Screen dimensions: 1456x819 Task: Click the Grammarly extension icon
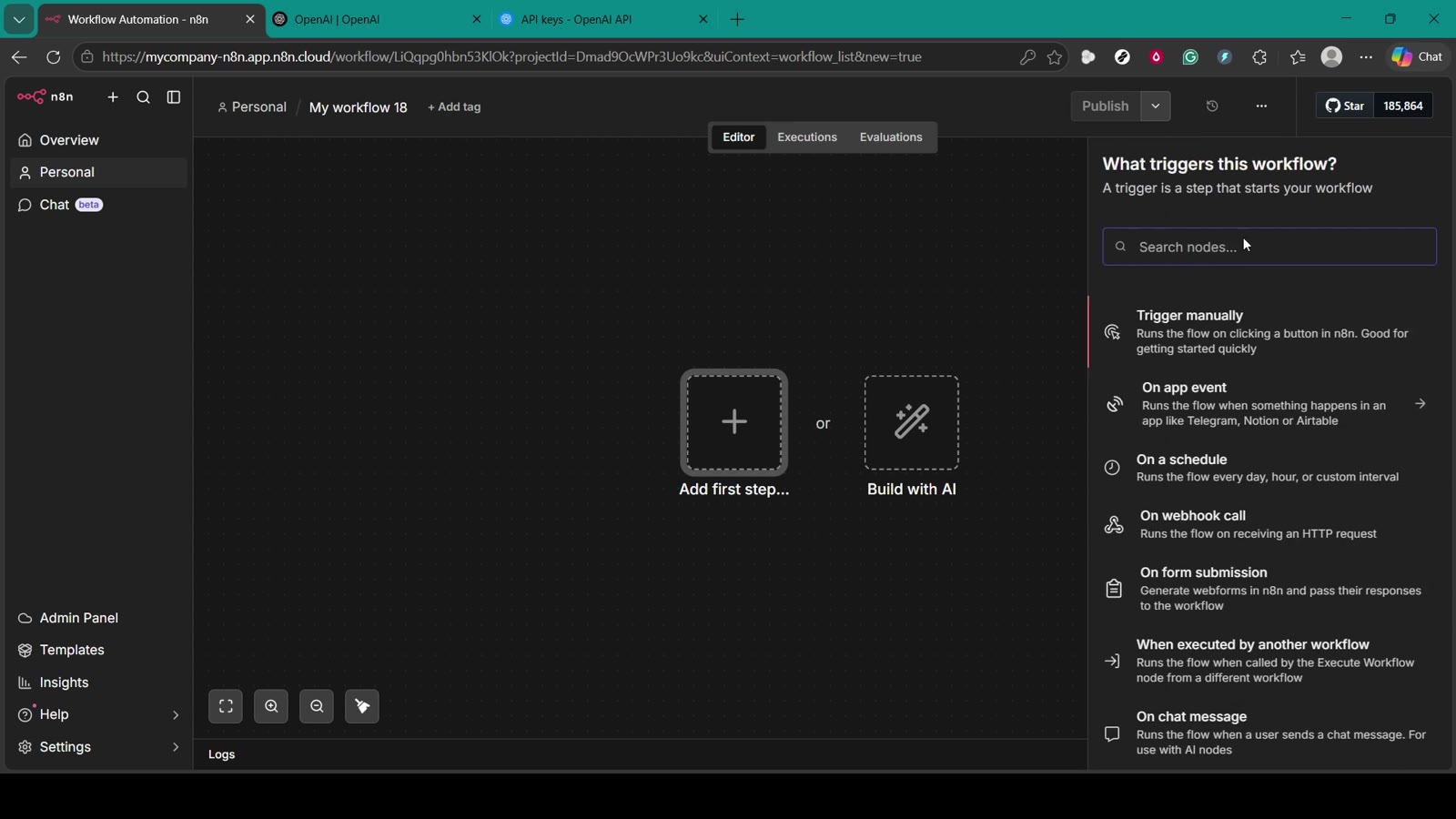[x=1190, y=57]
